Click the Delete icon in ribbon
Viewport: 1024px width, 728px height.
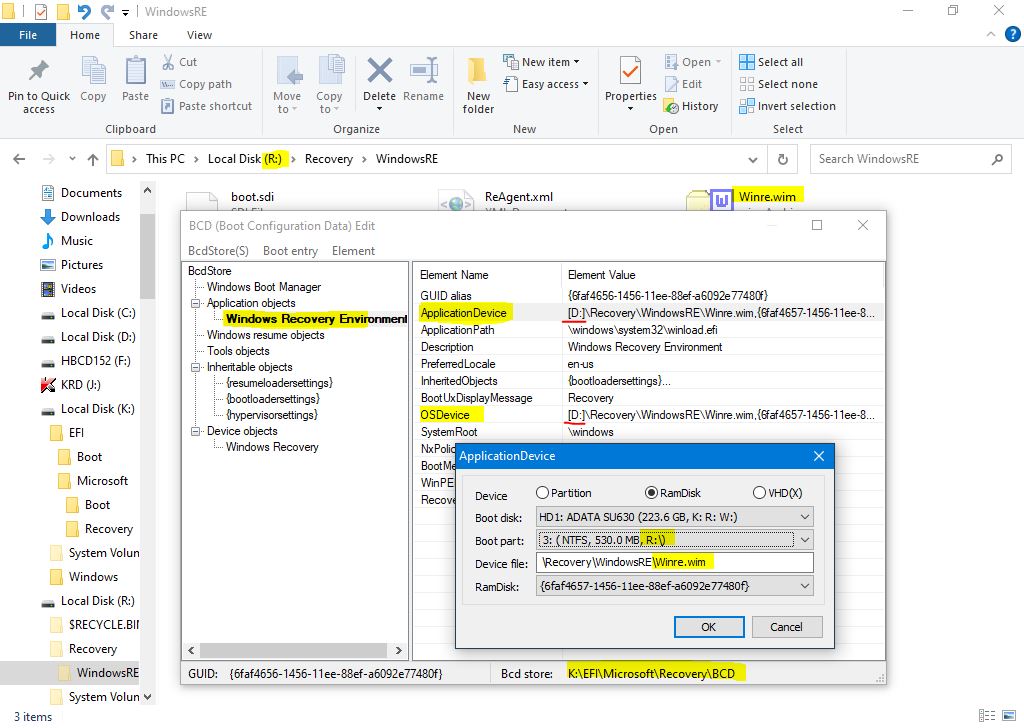(379, 72)
